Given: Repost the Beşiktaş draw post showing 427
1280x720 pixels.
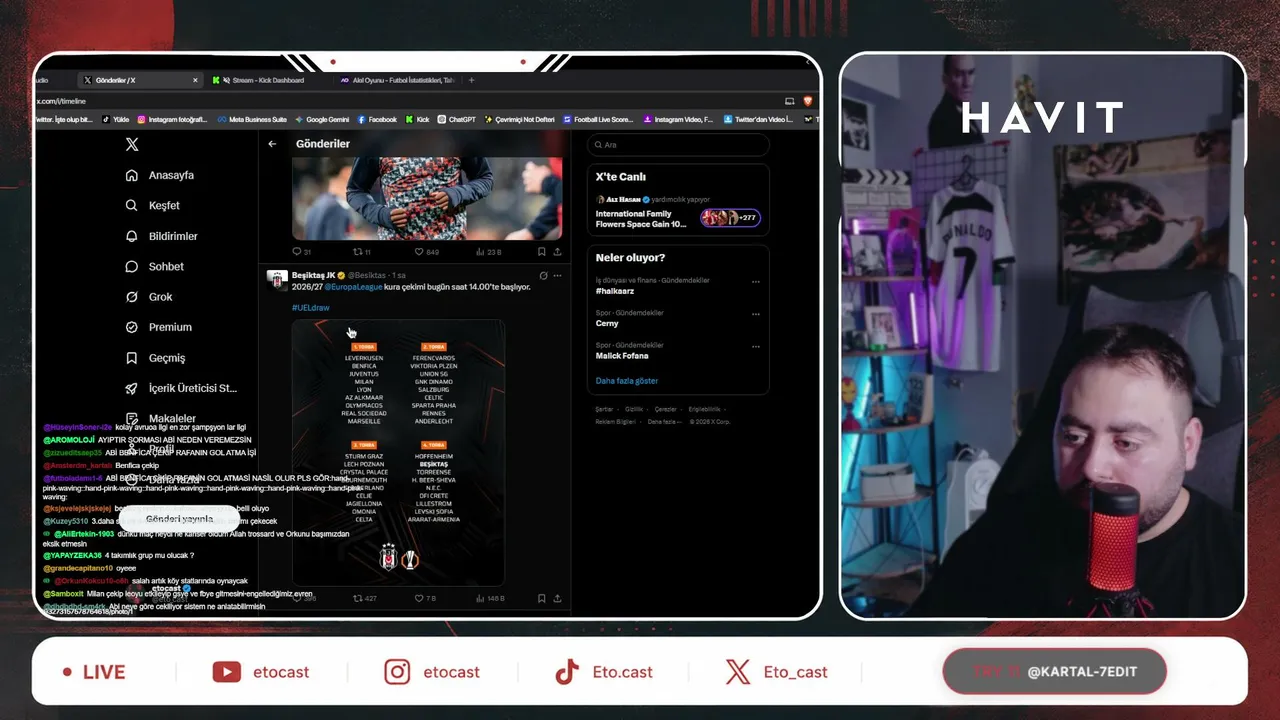Looking at the screenshot, I should tap(365, 598).
